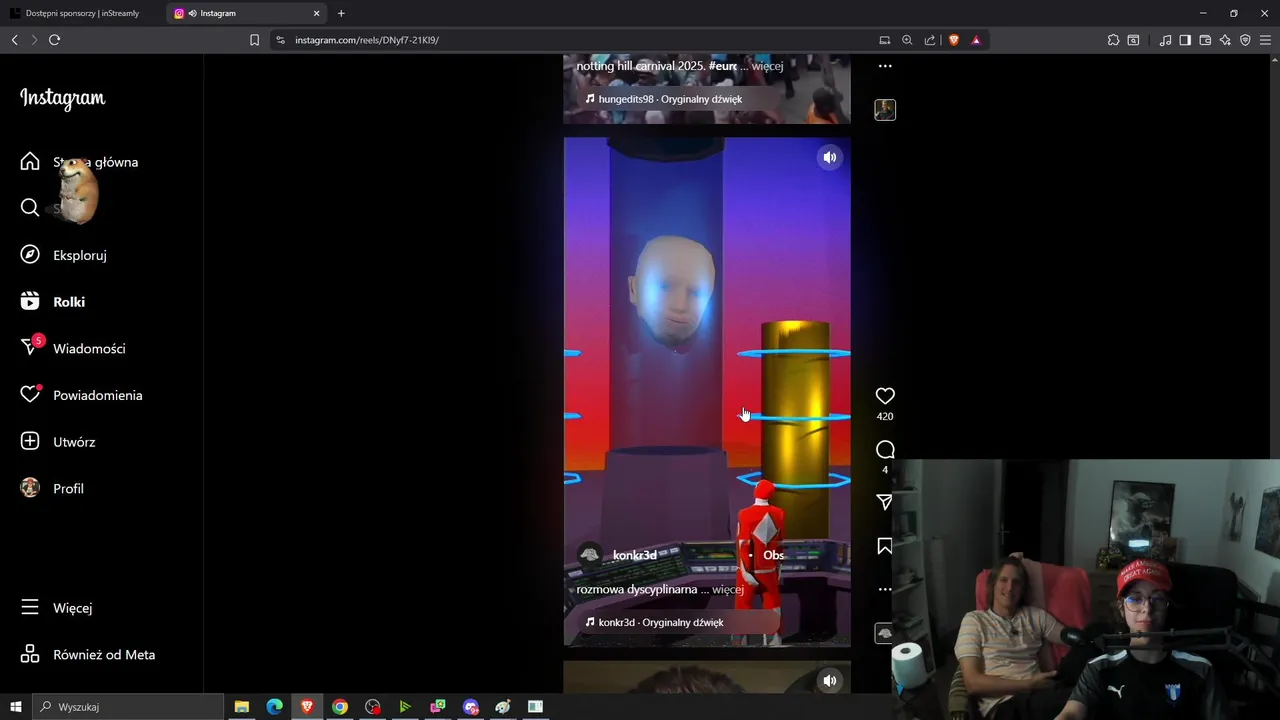Viewport: 1280px width, 720px height.
Task: Reload the current page
Action: (54, 40)
